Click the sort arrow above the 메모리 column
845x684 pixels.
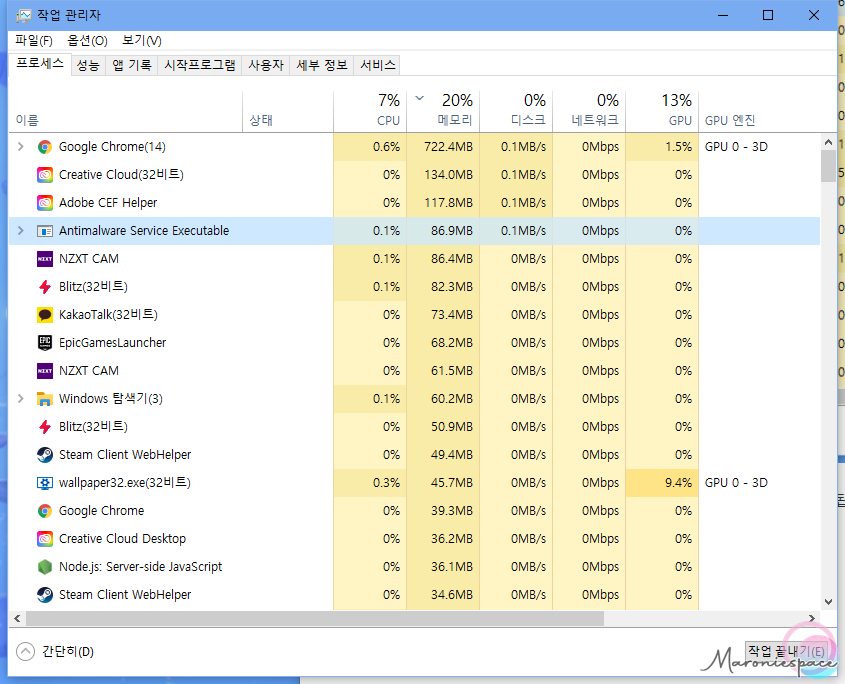click(420, 99)
